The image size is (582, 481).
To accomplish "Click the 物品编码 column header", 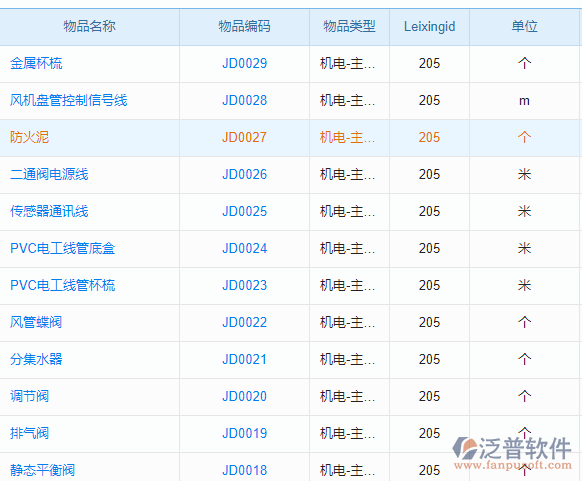I will click(x=244, y=26).
